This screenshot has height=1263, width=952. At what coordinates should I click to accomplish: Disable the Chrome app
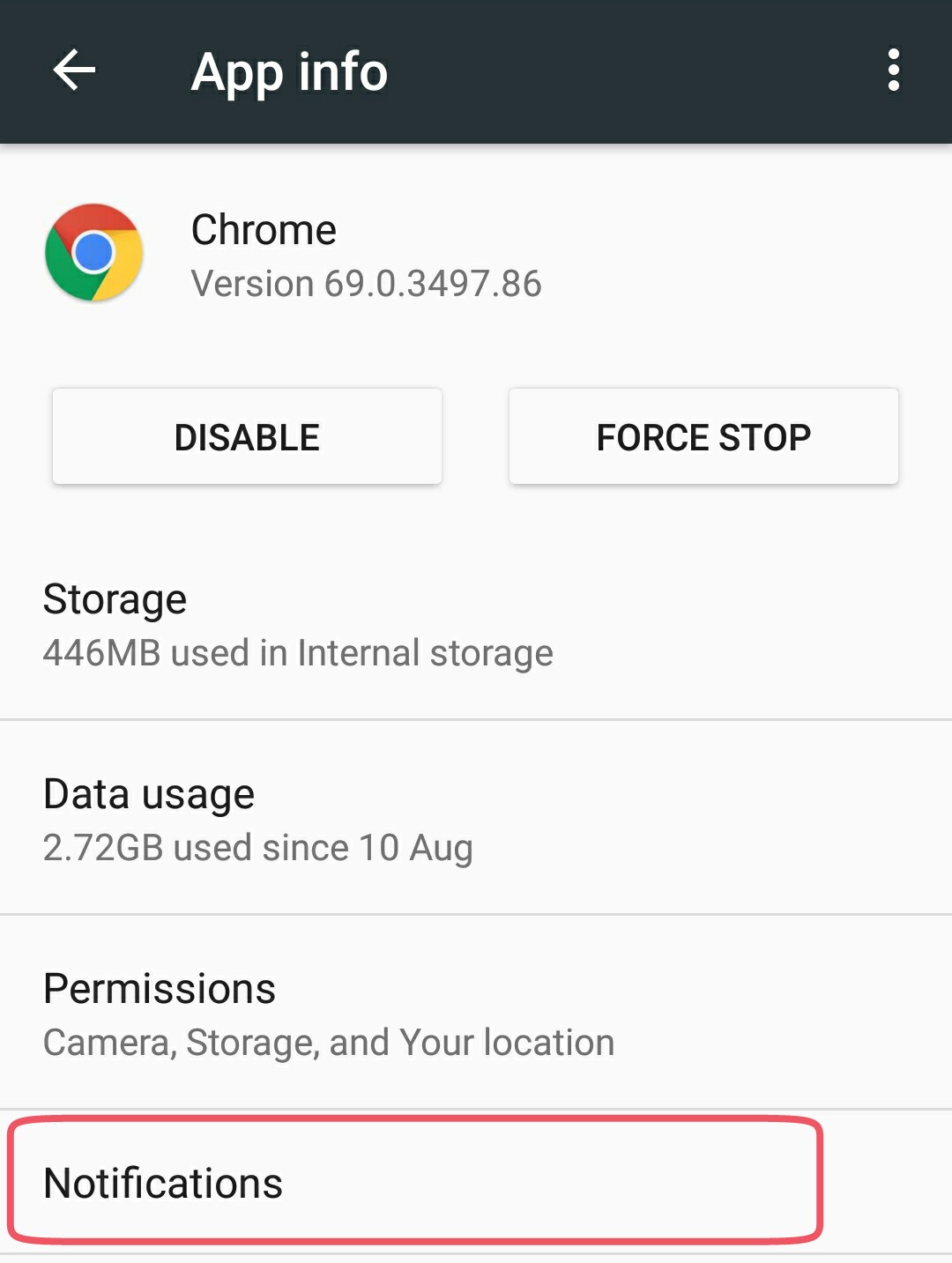click(247, 436)
